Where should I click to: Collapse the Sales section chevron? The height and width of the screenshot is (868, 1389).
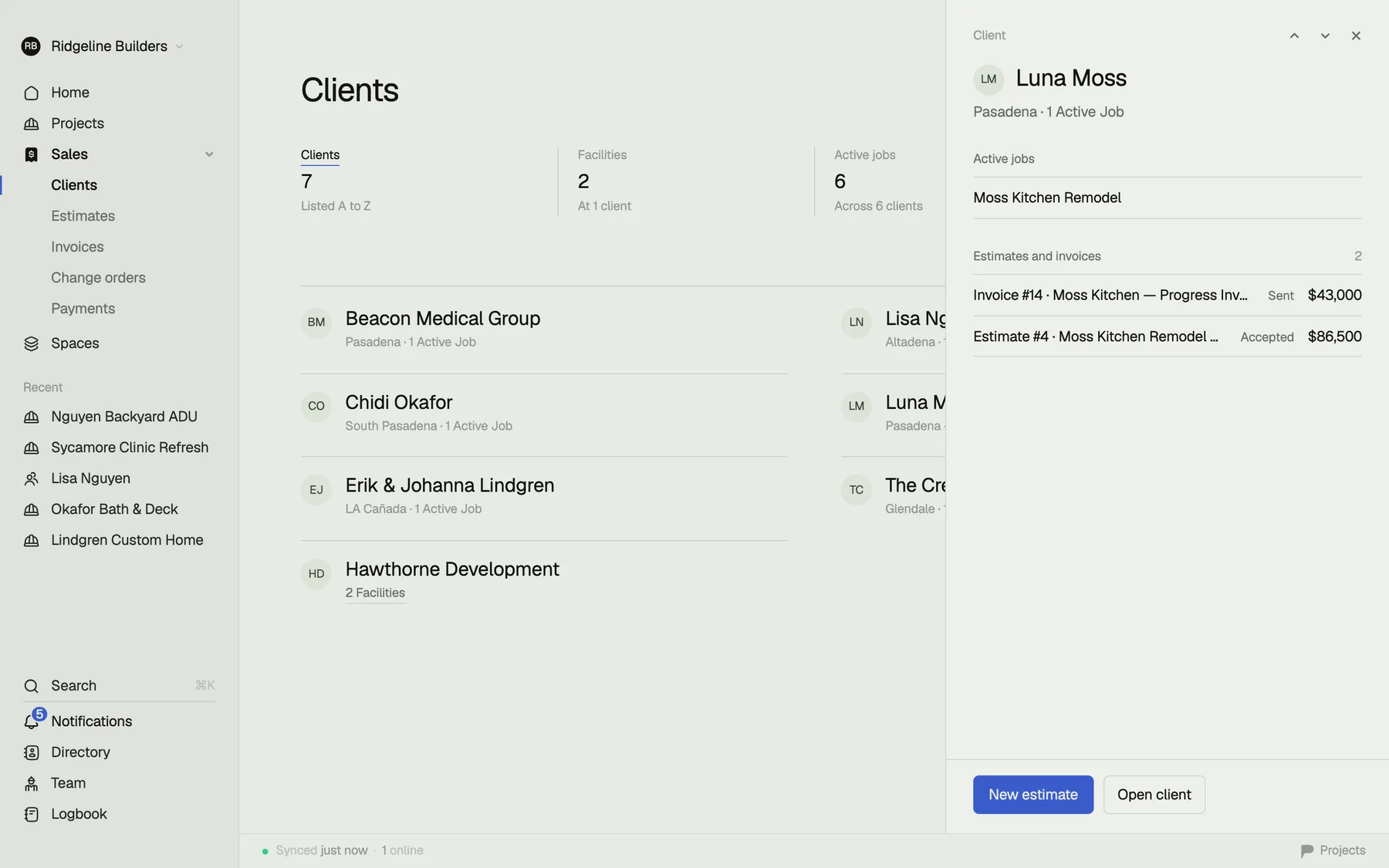[x=209, y=154]
